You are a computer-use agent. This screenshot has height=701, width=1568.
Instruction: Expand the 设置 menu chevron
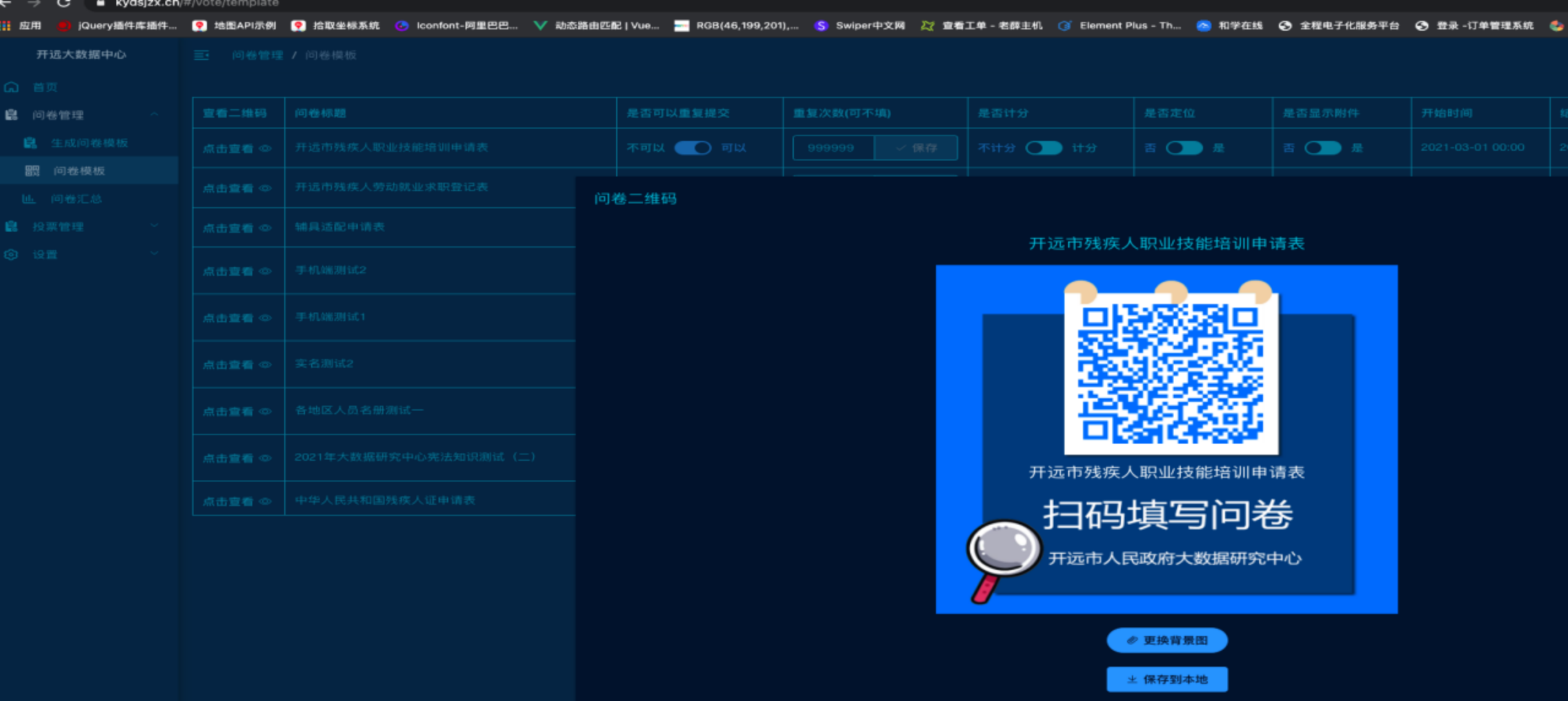coord(154,254)
